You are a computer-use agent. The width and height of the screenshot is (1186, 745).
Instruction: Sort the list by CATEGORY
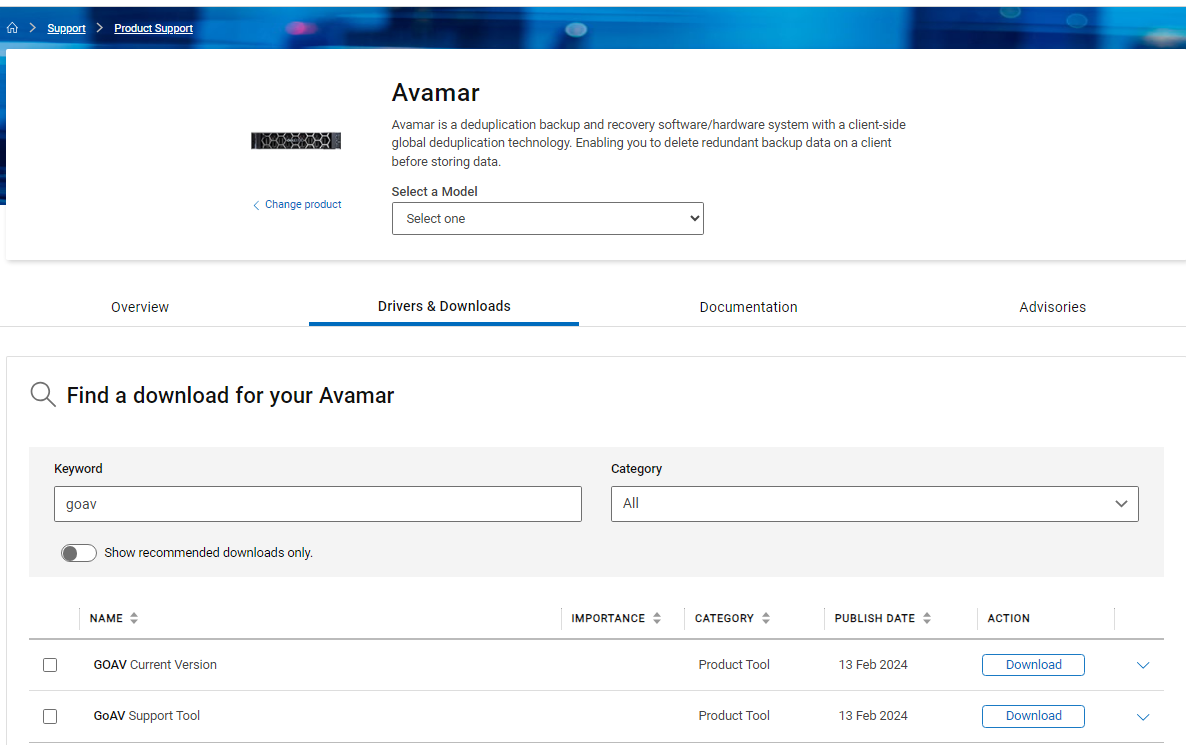tap(766, 618)
